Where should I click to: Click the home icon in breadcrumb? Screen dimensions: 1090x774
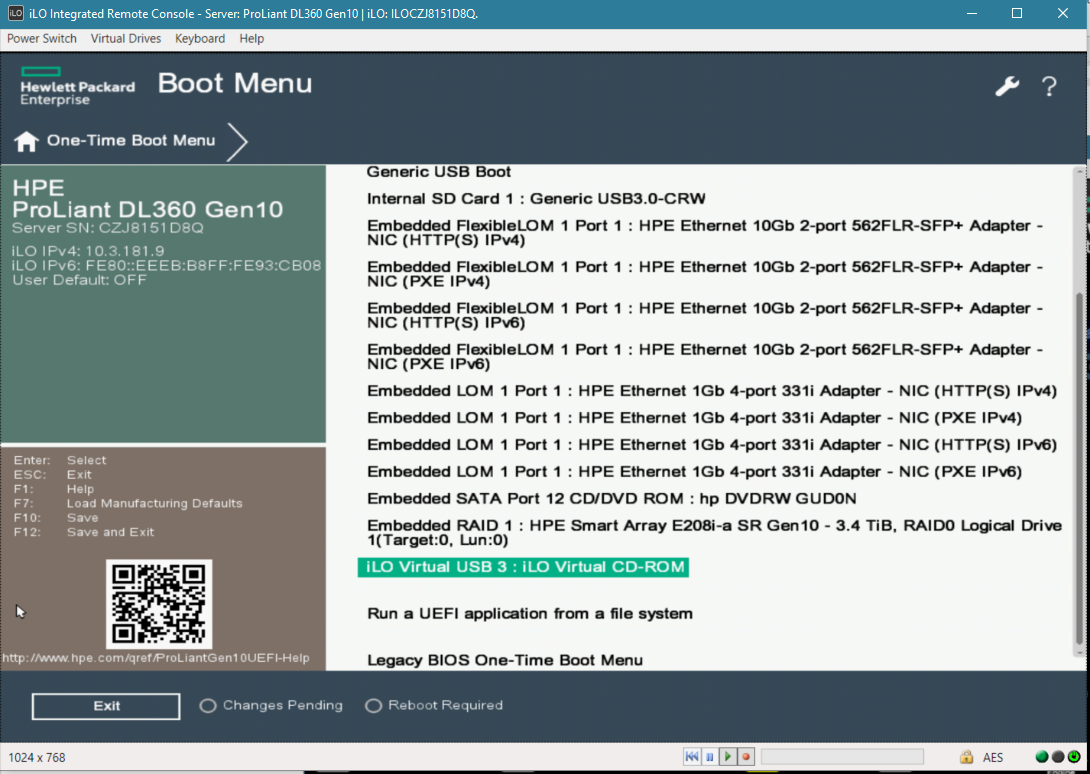pyautogui.click(x=26, y=141)
